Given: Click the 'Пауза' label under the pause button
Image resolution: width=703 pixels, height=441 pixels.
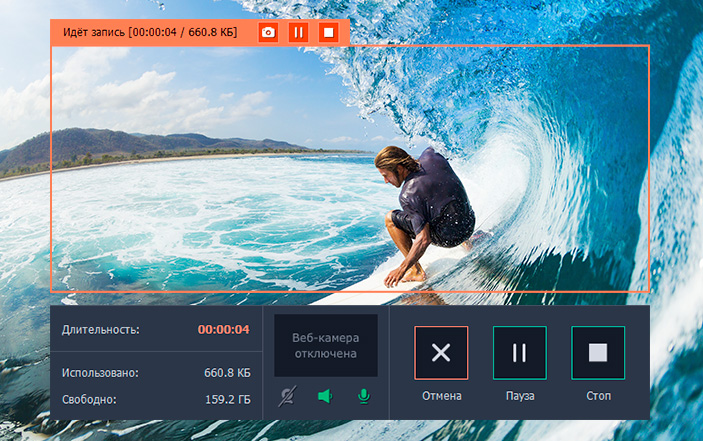Looking at the screenshot, I should pyautogui.click(x=520, y=396).
